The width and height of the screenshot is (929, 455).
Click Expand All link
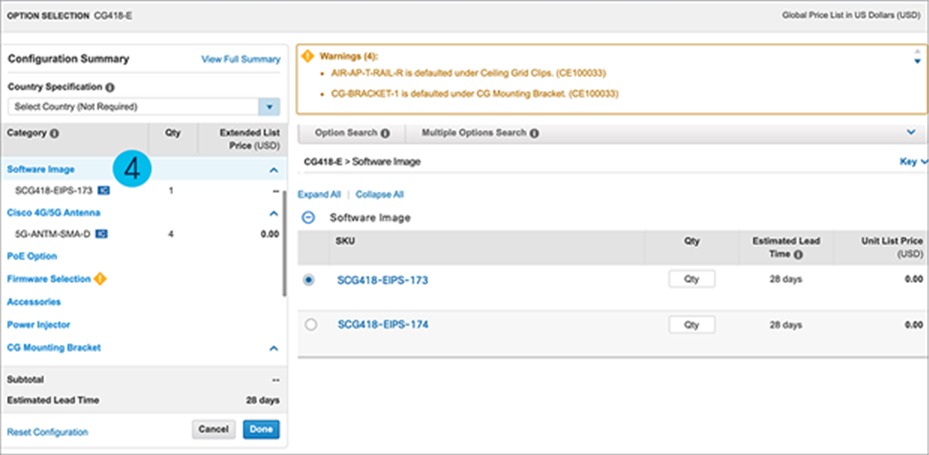click(319, 194)
